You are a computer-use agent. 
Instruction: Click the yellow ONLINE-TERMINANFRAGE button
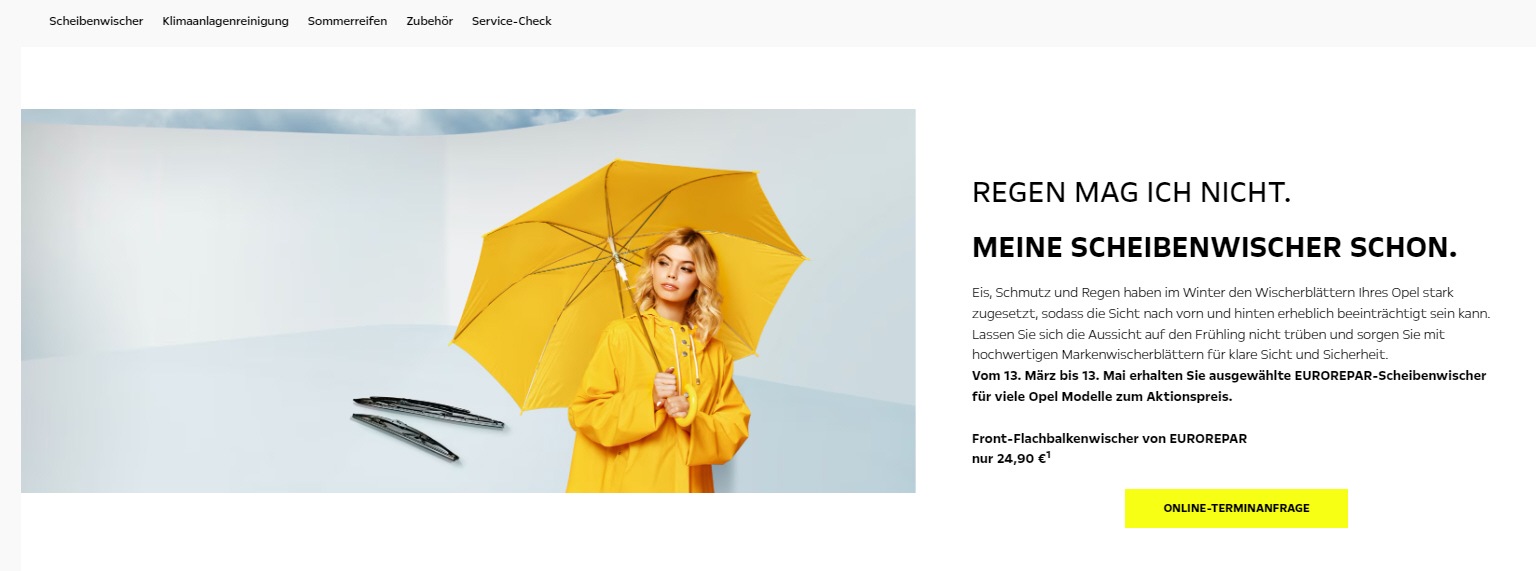(1236, 508)
